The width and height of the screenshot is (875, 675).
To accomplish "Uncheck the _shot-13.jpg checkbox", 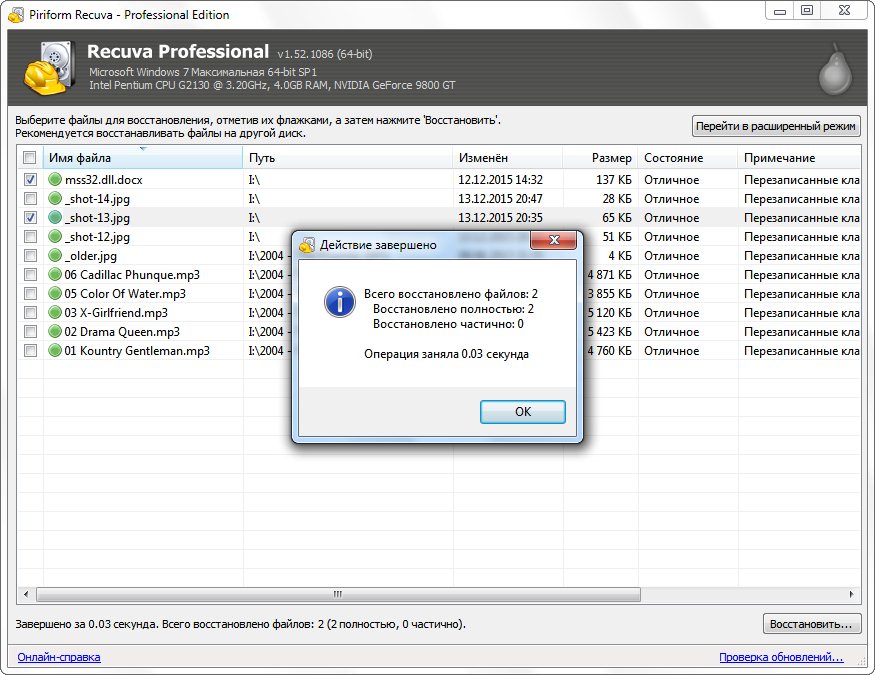I will tap(30, 218).
